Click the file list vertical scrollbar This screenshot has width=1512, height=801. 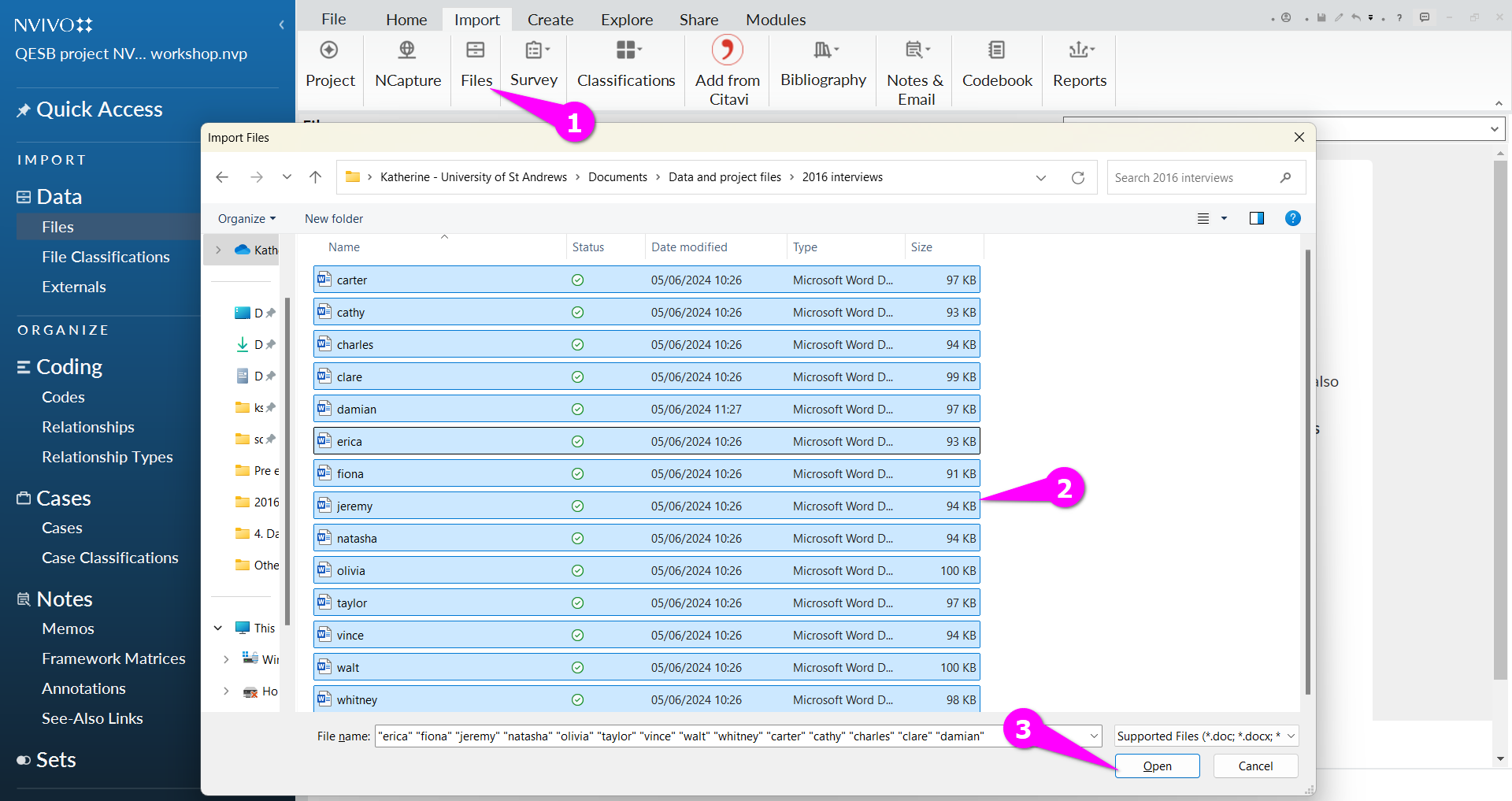click(1307, 473)
